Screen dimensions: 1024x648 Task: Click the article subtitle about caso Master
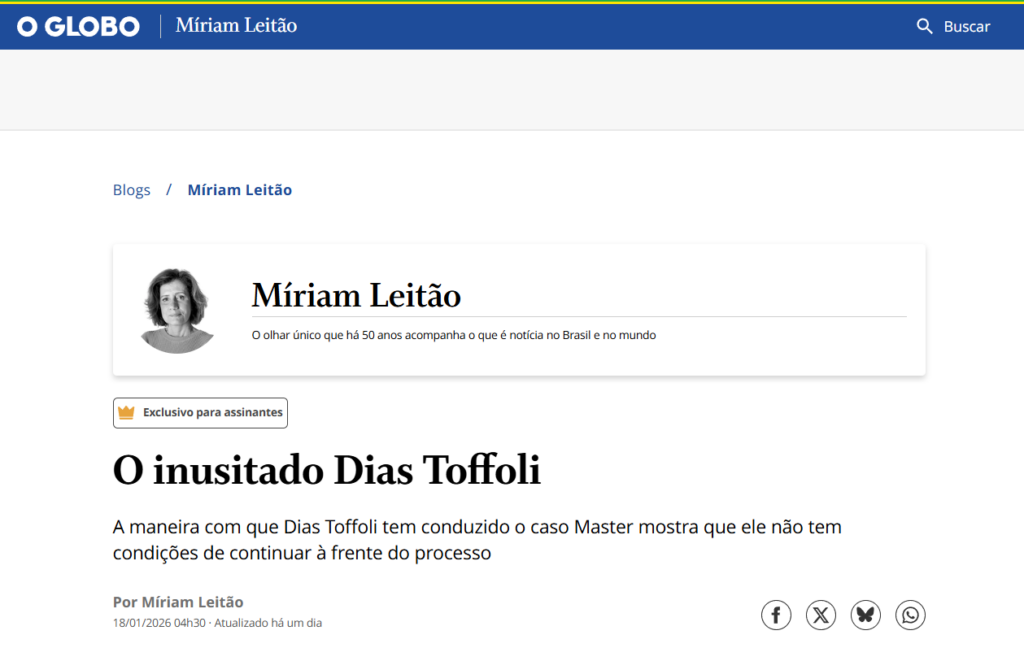(x=477, y=539)
